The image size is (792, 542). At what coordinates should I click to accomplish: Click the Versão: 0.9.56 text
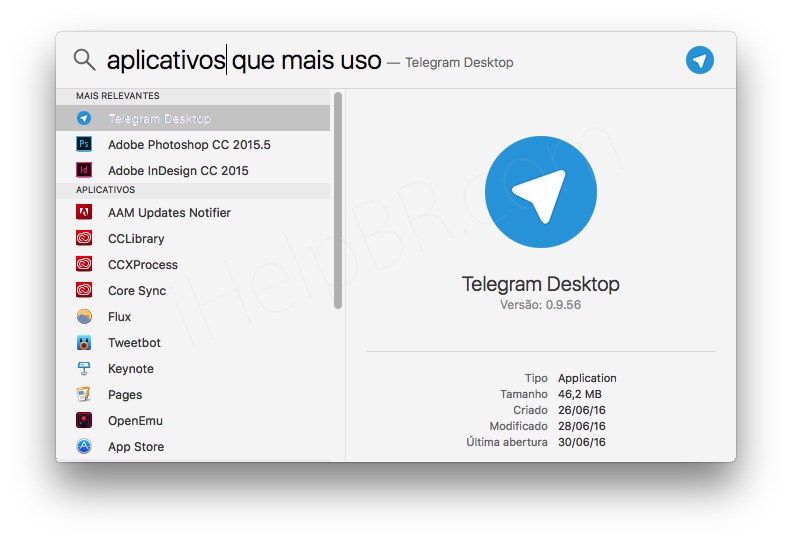pyautogui.click(x=540, y=305)
